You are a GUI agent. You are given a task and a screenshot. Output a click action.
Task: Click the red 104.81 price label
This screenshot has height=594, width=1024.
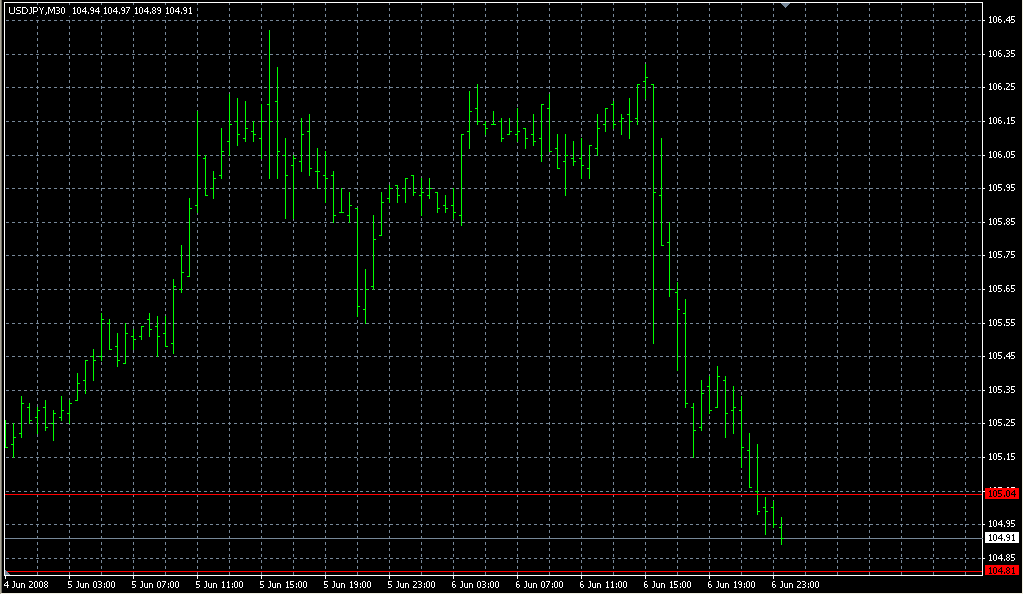(x=1001, y=570)
